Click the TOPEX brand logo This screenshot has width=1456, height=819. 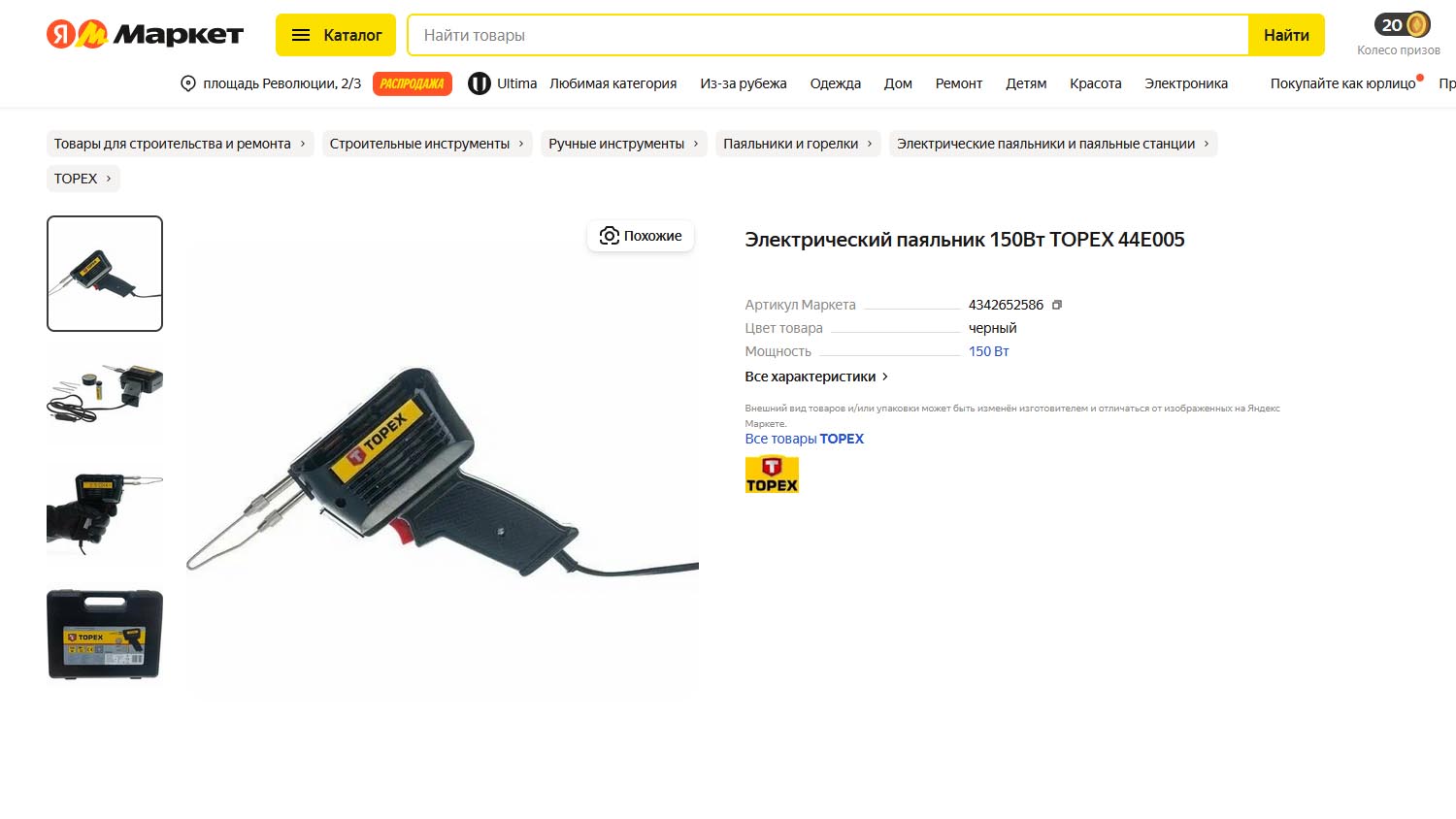point(772,475)
